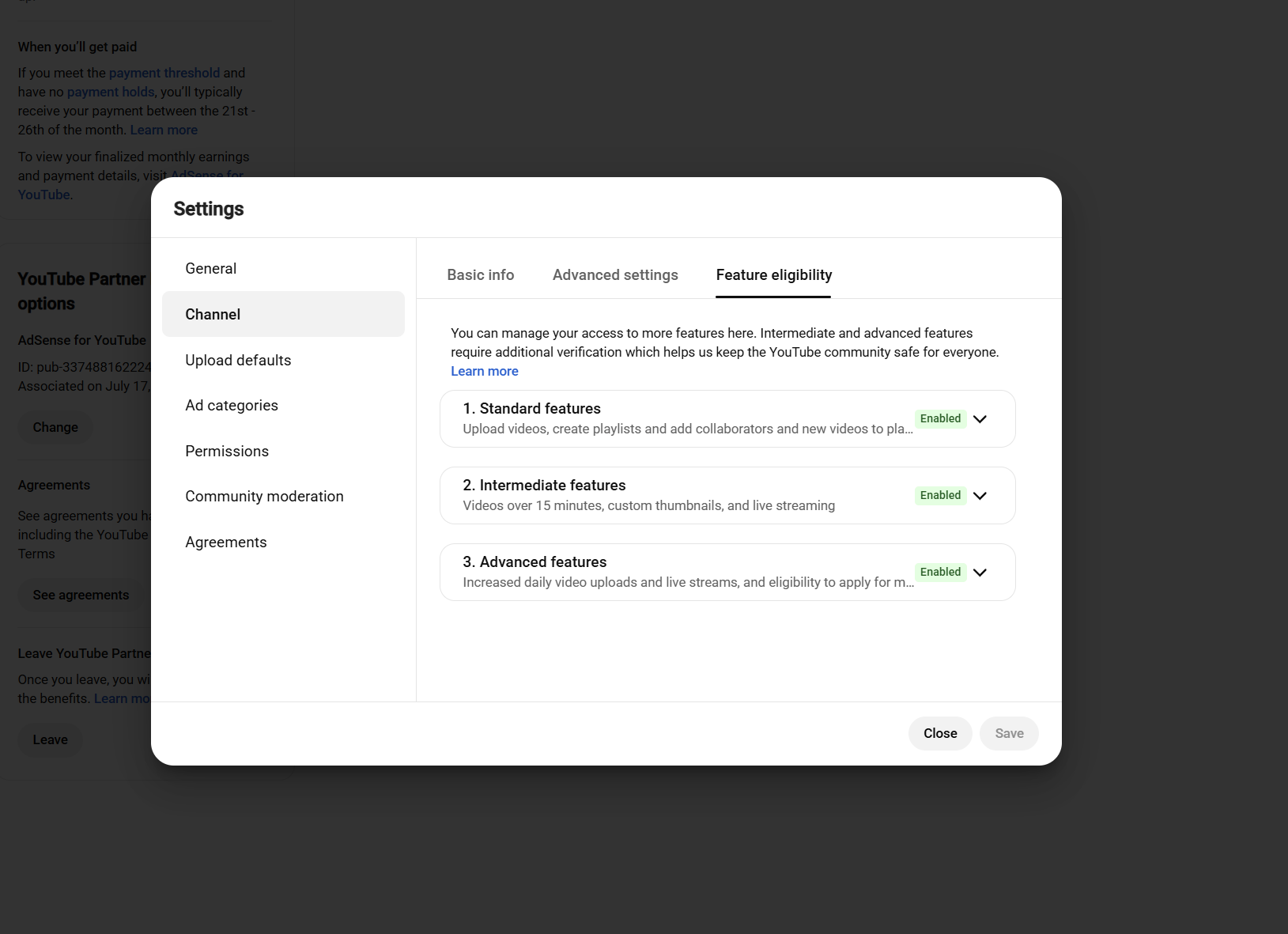The image size is (1288, 934).
Task: Click 'Upload videos, create playlists' description
Action: coord(688,429)
